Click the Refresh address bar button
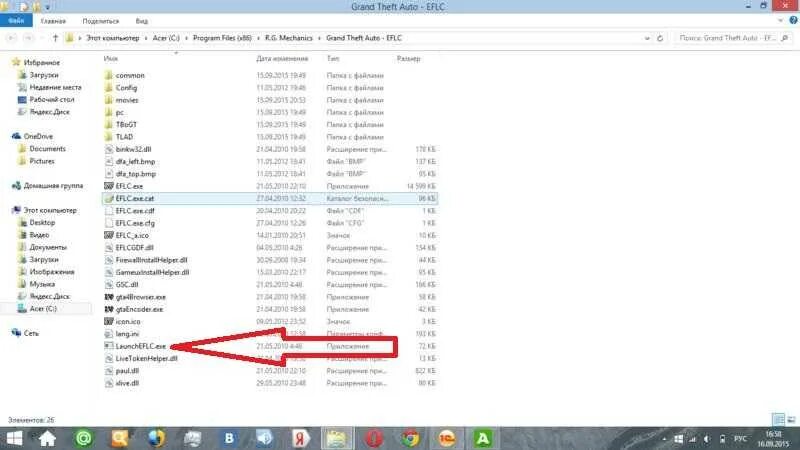The height and width of the screenshot is (450, 800). [660, 38]
